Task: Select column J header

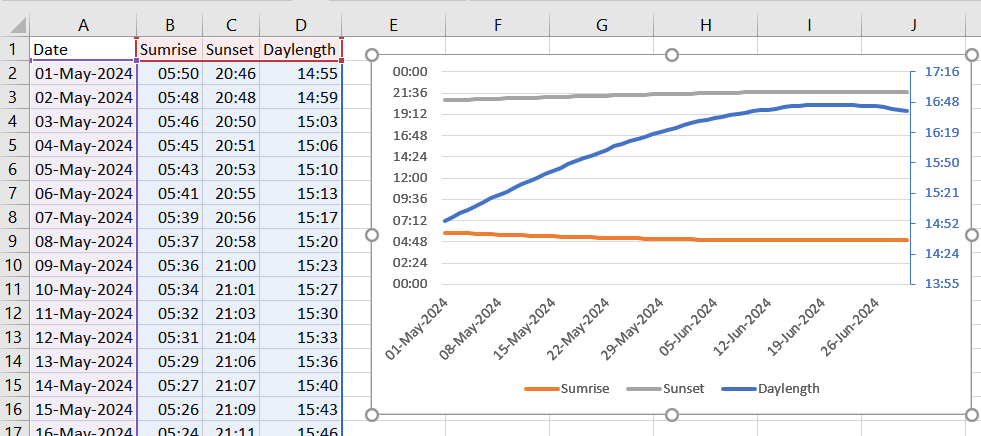Action: 913,25
